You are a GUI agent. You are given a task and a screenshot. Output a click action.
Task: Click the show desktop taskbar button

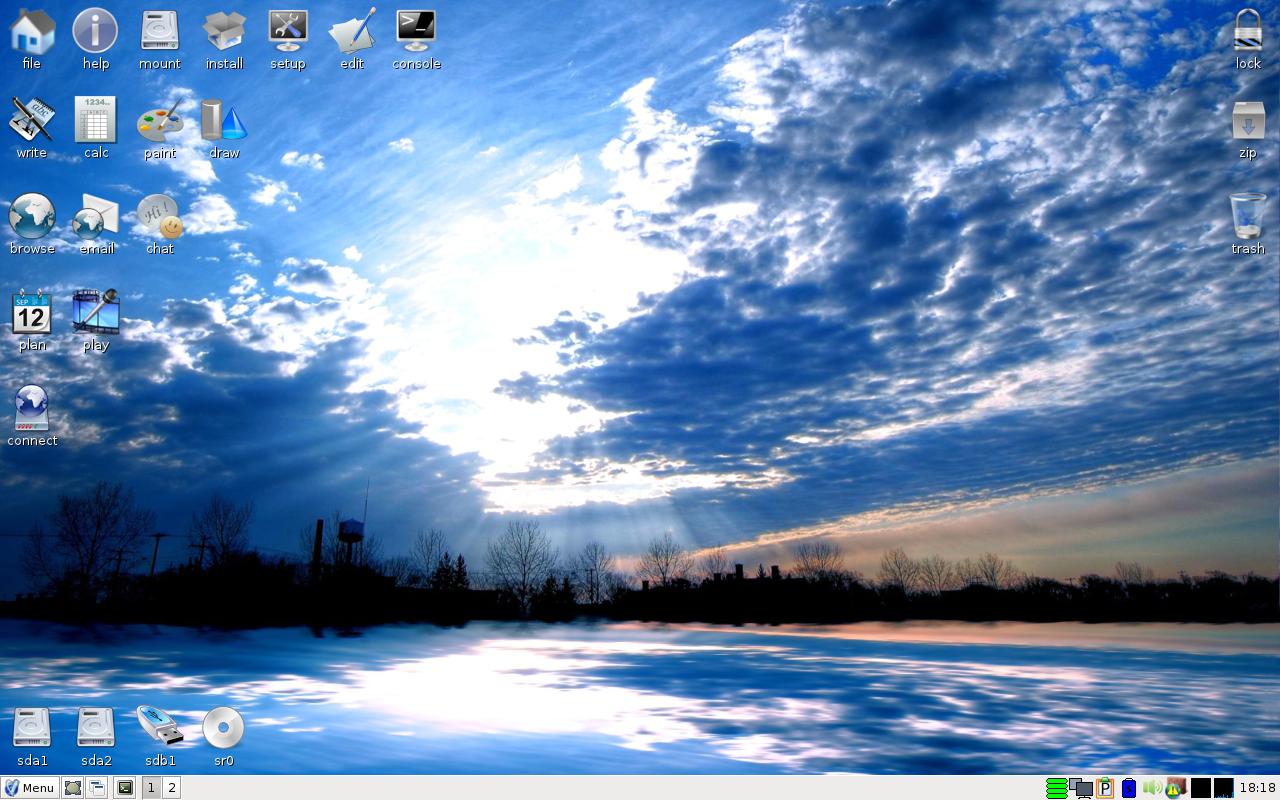73,788
